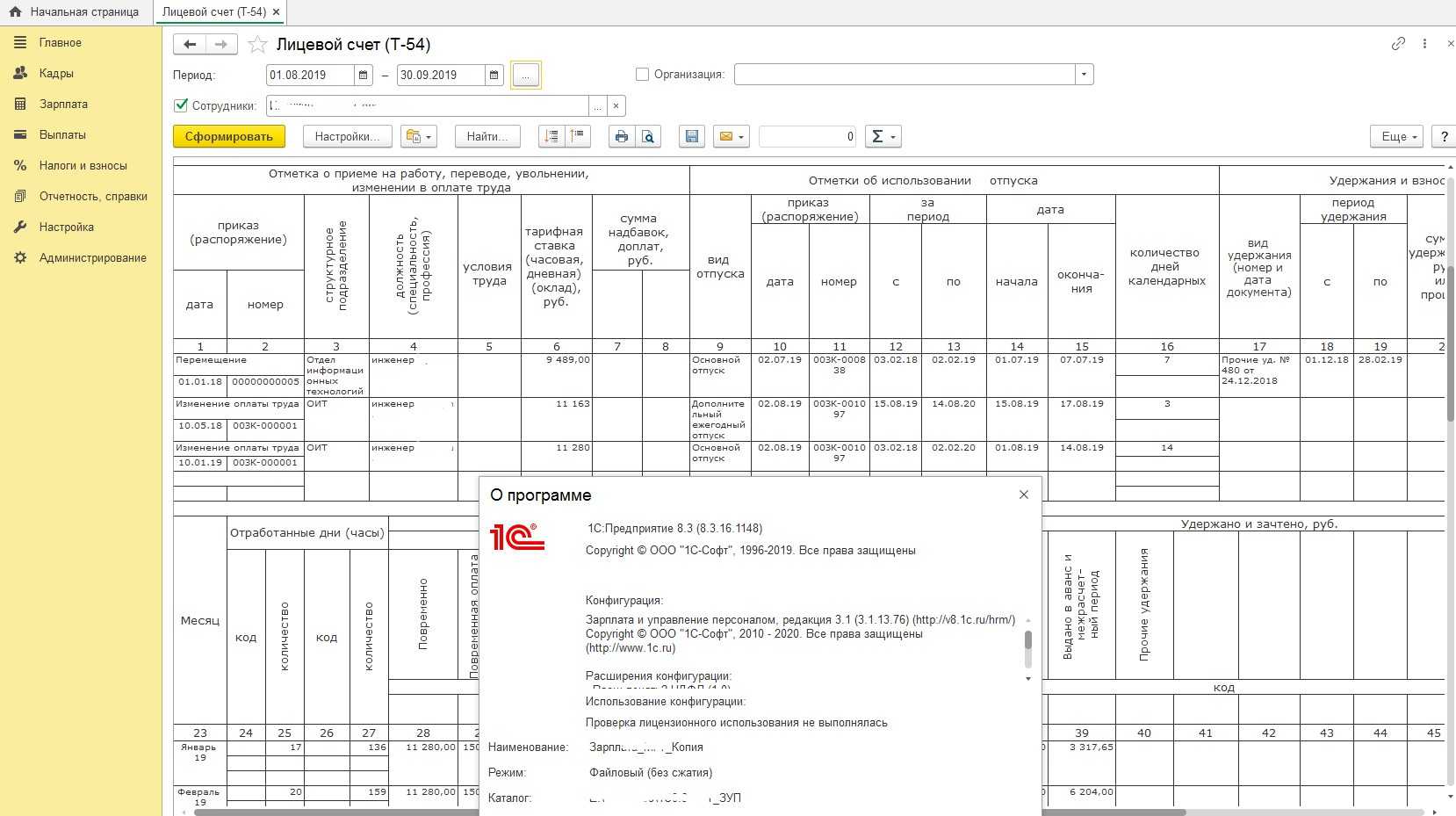Screen dimensions: 1456x816
Task: Go forward with the right arrow button
Action: click(x=220, y=44)
